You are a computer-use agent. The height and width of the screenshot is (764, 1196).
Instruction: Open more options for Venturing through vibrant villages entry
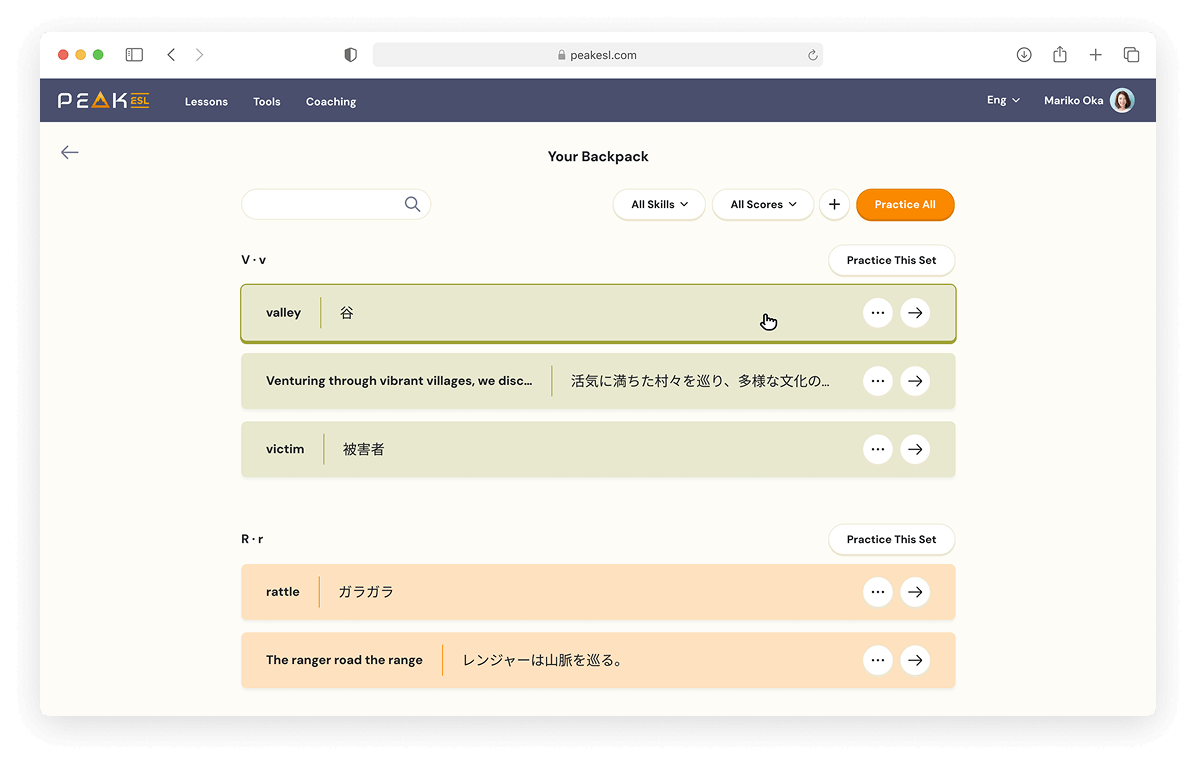878,380
